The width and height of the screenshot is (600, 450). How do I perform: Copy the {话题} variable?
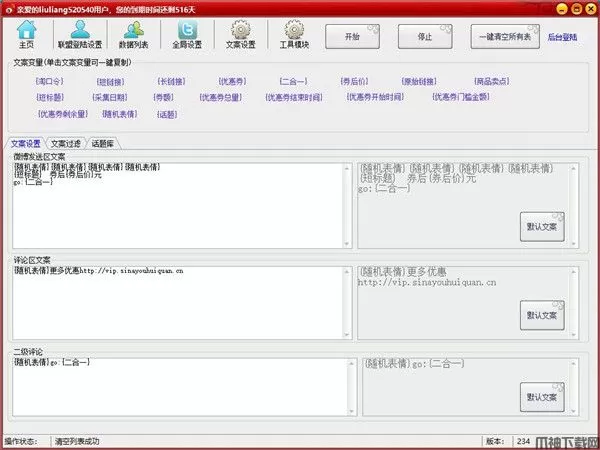pyautogui.click(x=167, y=114)
